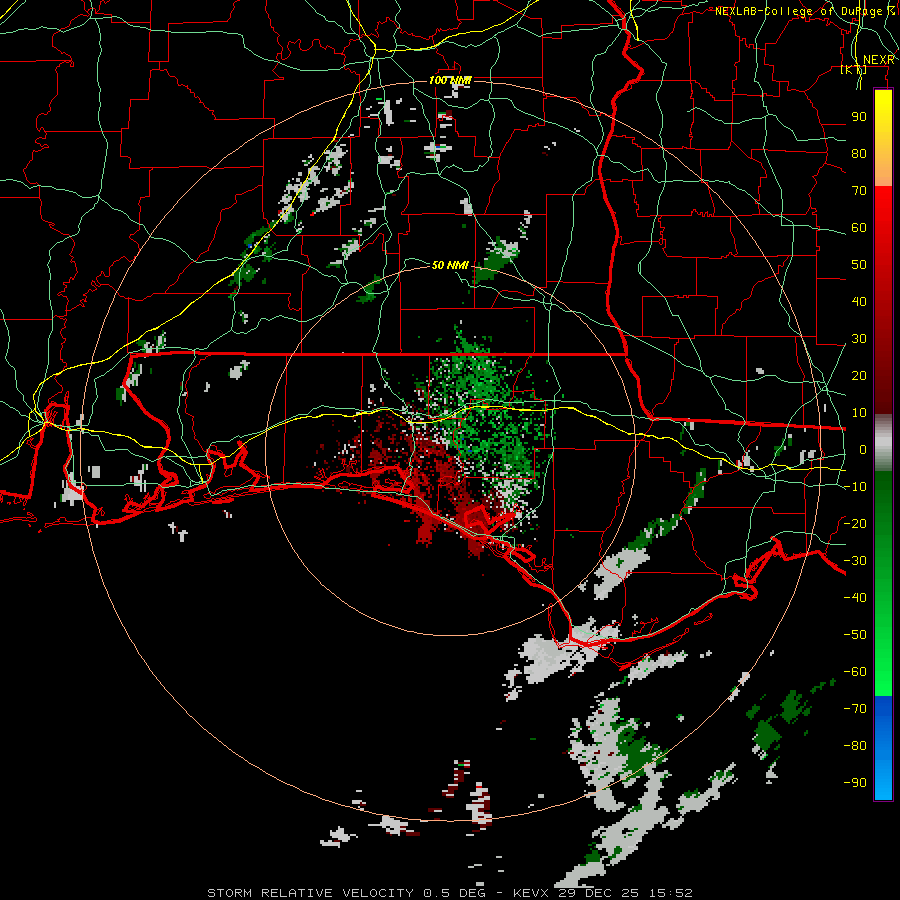This screenshot has width=900, height=900.
Task: Click the "NEXR" label above the color scale
Action: click(879, 60)
